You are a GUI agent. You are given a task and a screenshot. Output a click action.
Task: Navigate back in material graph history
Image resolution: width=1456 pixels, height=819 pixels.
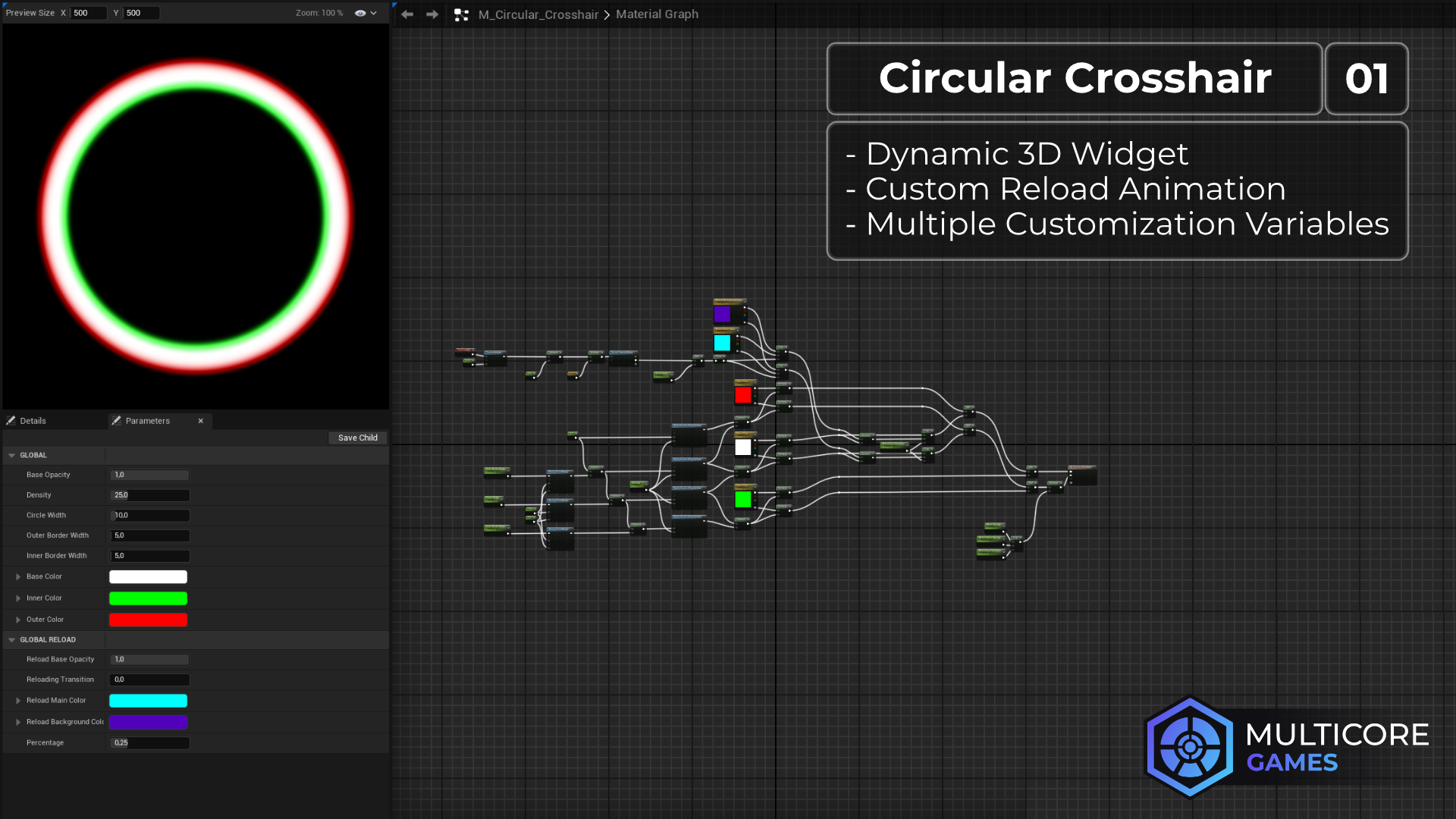coord(407,14)
